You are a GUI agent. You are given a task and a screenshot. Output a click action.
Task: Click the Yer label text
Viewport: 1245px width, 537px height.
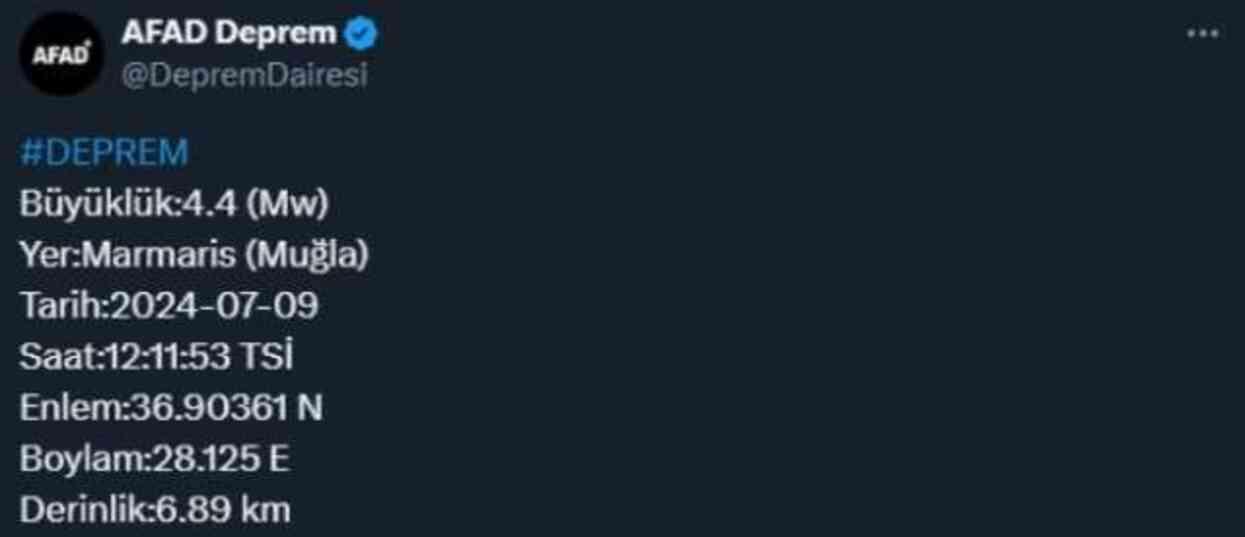click(46, 255)
